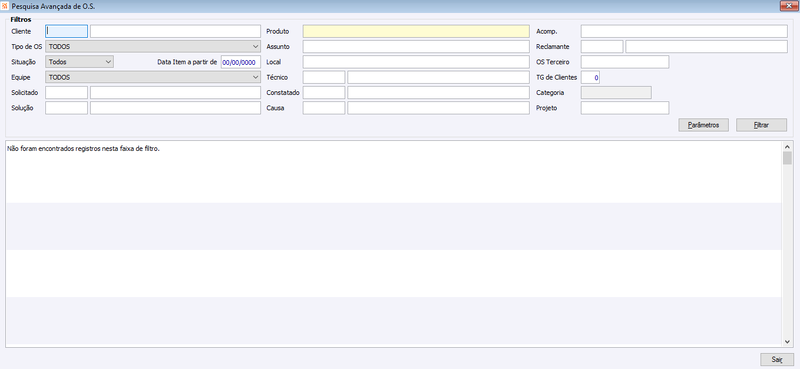Screen dimensions: 800x369
Task: Click the Cliente code input field
Action: pos(66,31)
